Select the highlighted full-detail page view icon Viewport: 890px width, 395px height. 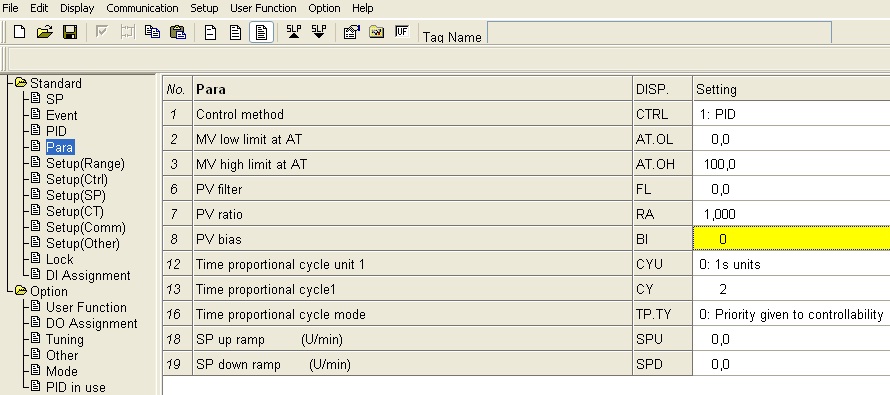pyautogui.click(x=261, y=32)
